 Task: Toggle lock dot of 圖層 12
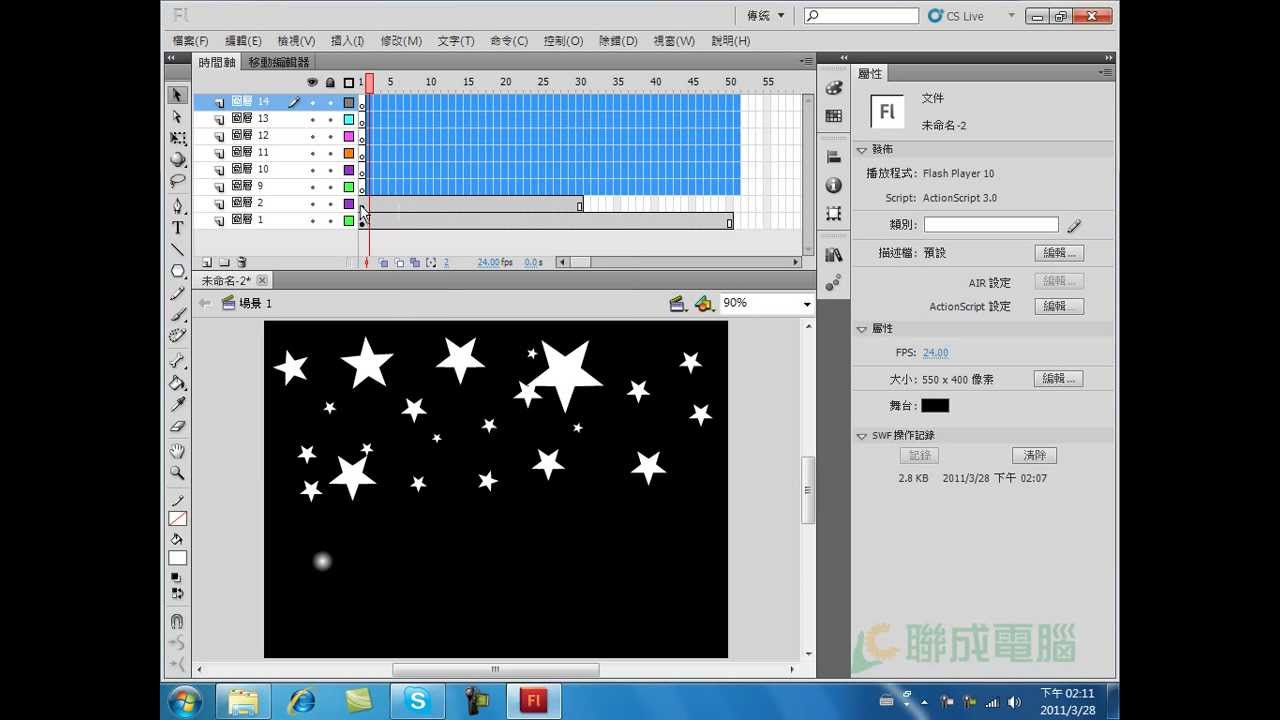pos(330,136)
